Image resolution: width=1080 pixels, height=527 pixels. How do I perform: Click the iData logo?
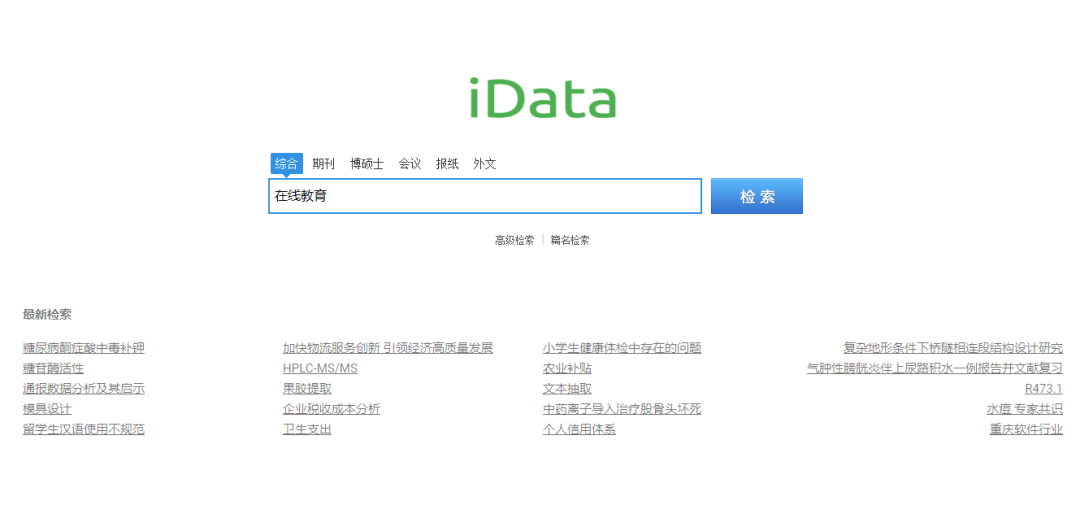[543, 99]
